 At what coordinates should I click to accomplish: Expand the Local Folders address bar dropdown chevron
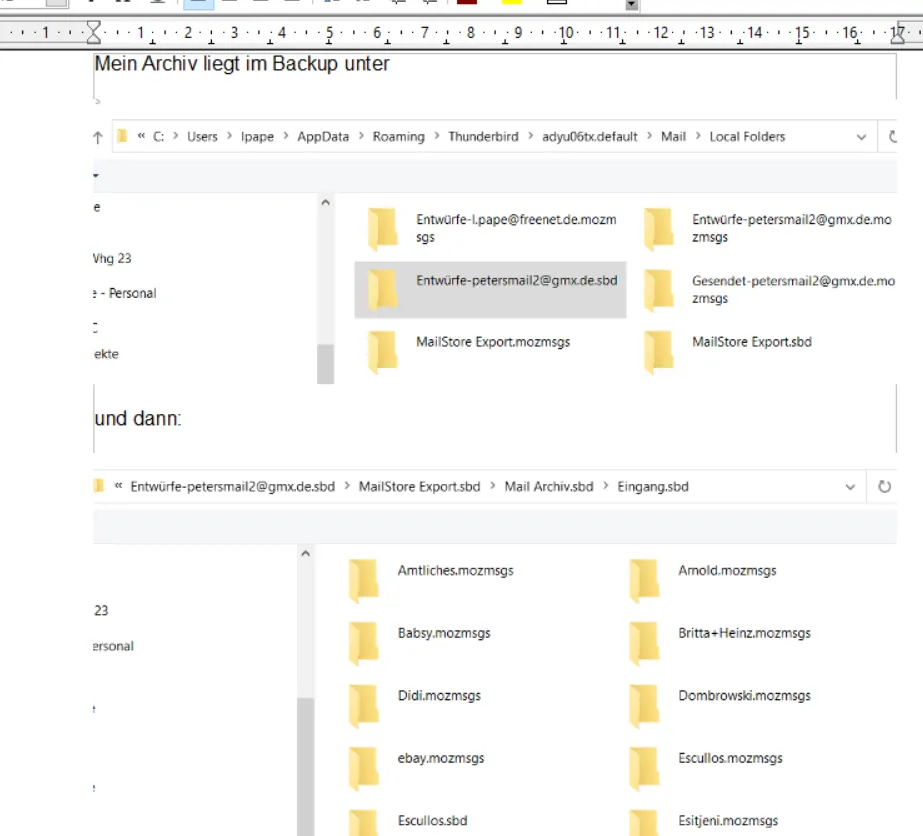(861, 137)
